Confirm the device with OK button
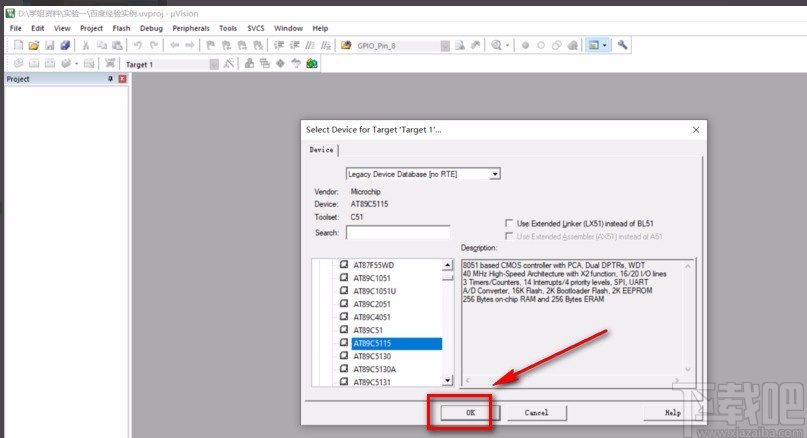The width and height of the screenshot is (807, 438). click(470, 413)
